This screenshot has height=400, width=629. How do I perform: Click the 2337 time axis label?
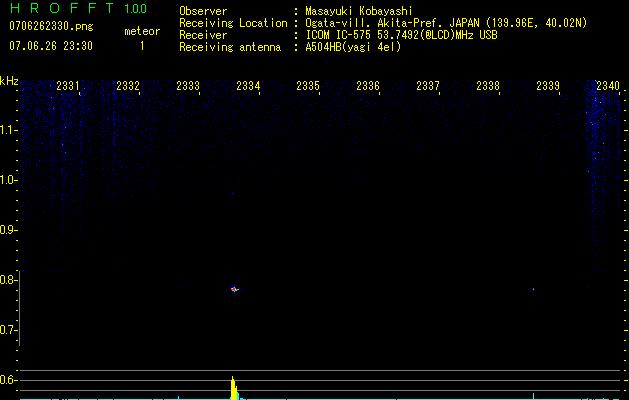point(428,86)
